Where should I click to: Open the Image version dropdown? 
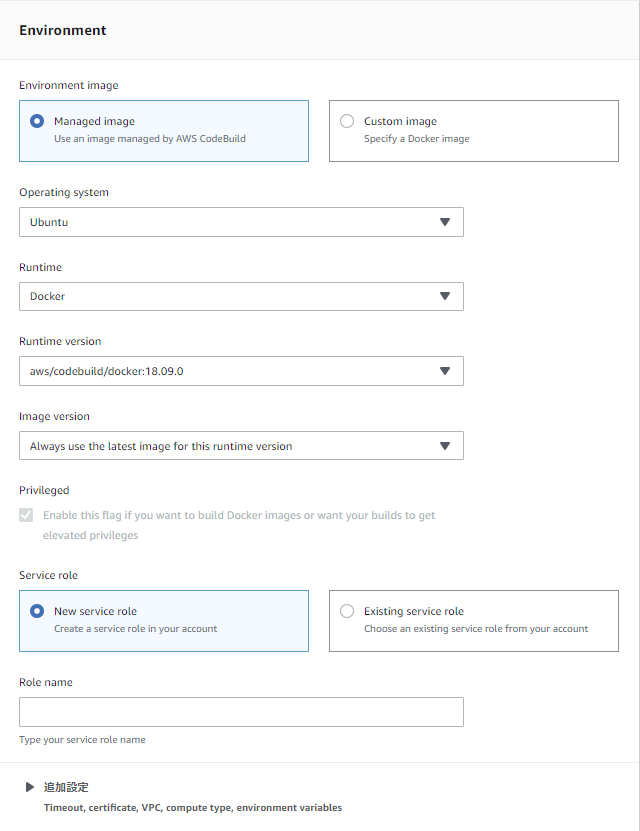pyautogui.click(x=240, y=446)
